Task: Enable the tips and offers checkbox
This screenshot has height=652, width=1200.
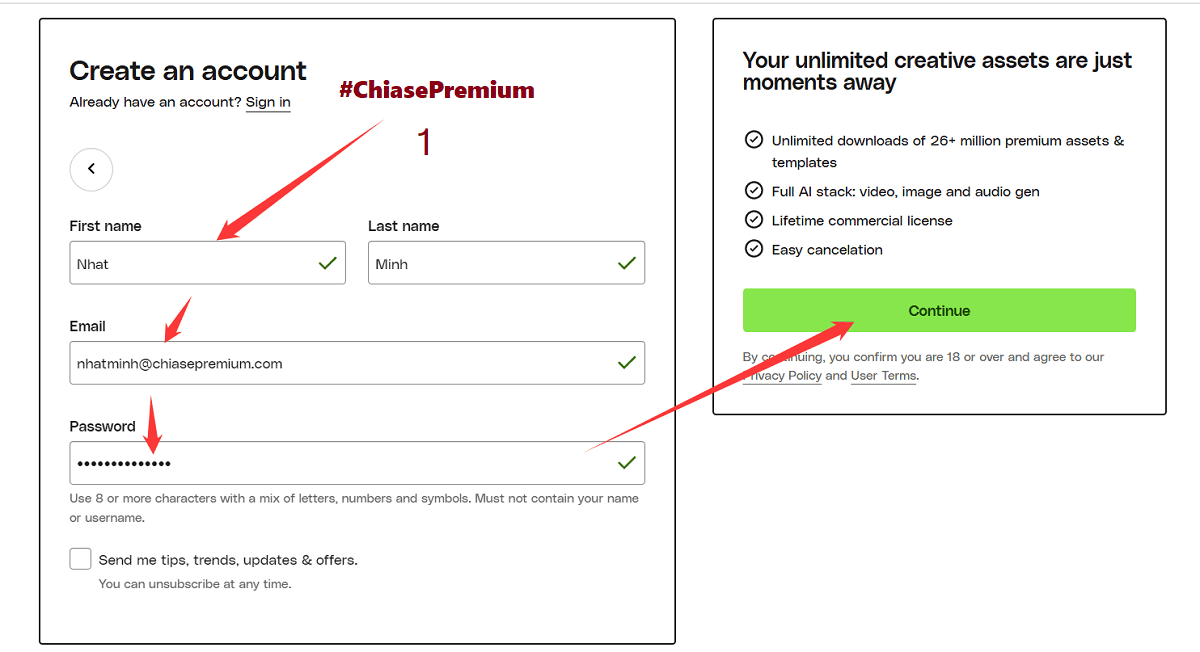Action: click(81, 559)
